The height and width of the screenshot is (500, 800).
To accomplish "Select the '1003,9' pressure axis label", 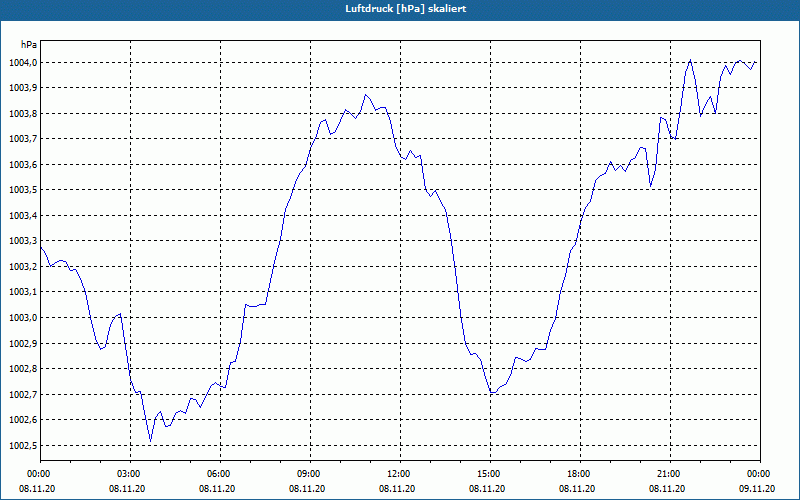I will point(22,88).
